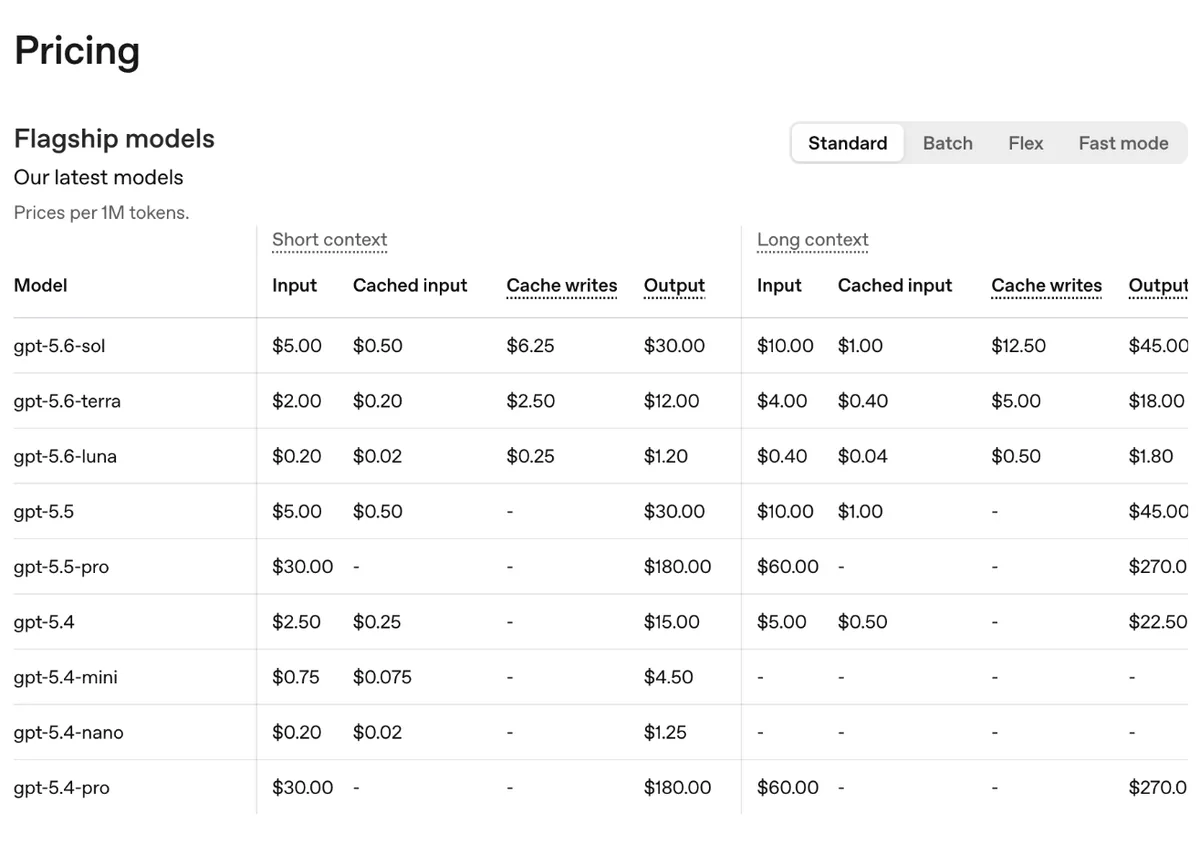Click the $4.50 output price for gpt-5.4-mini
Image resolution: width=1200 pixels, height=843 pixels.
point(669,678)
